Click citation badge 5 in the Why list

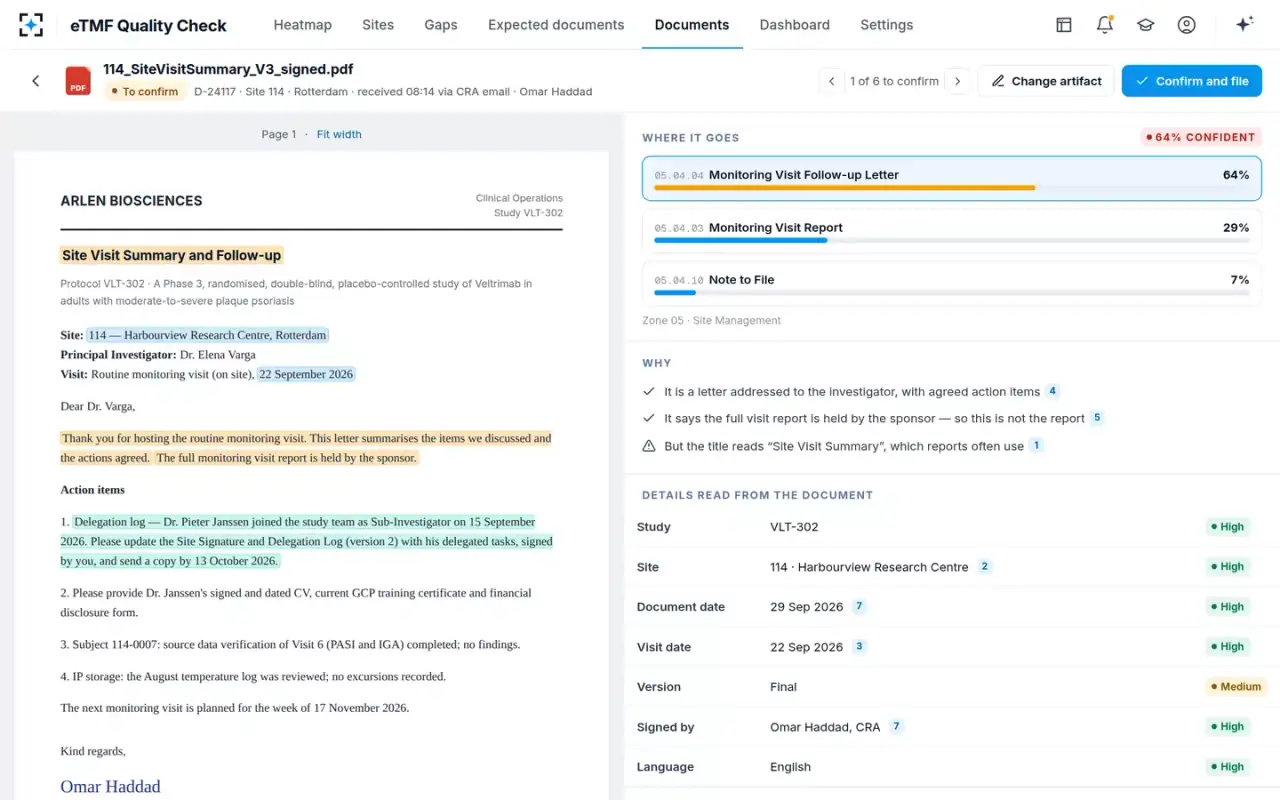1097,418
